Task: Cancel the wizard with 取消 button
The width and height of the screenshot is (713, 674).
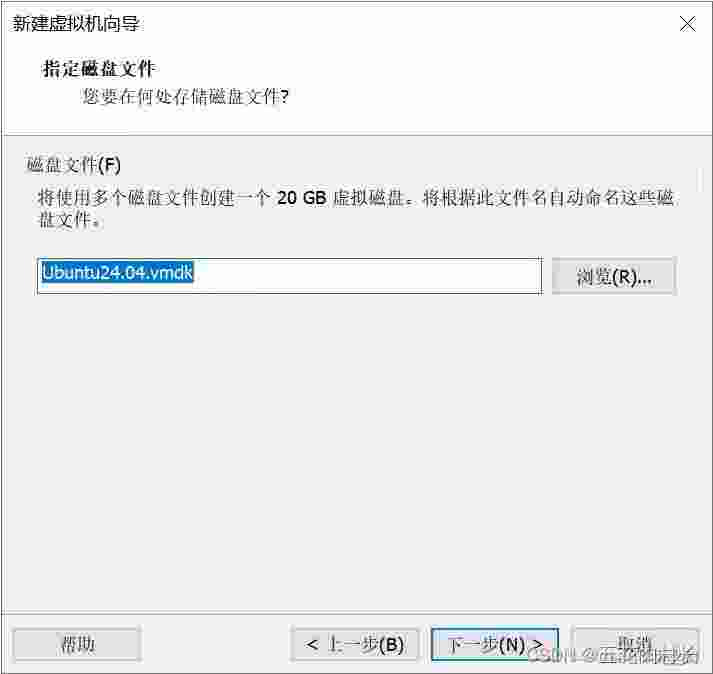Action: (635, 644)
